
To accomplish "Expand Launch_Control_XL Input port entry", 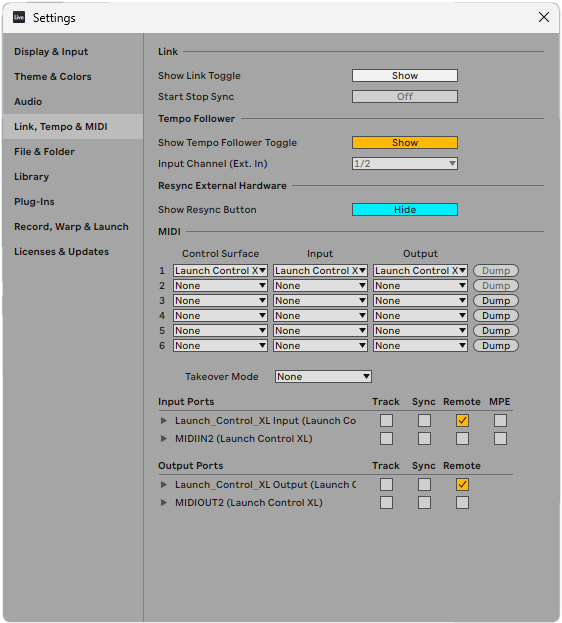I will (163, 421).
